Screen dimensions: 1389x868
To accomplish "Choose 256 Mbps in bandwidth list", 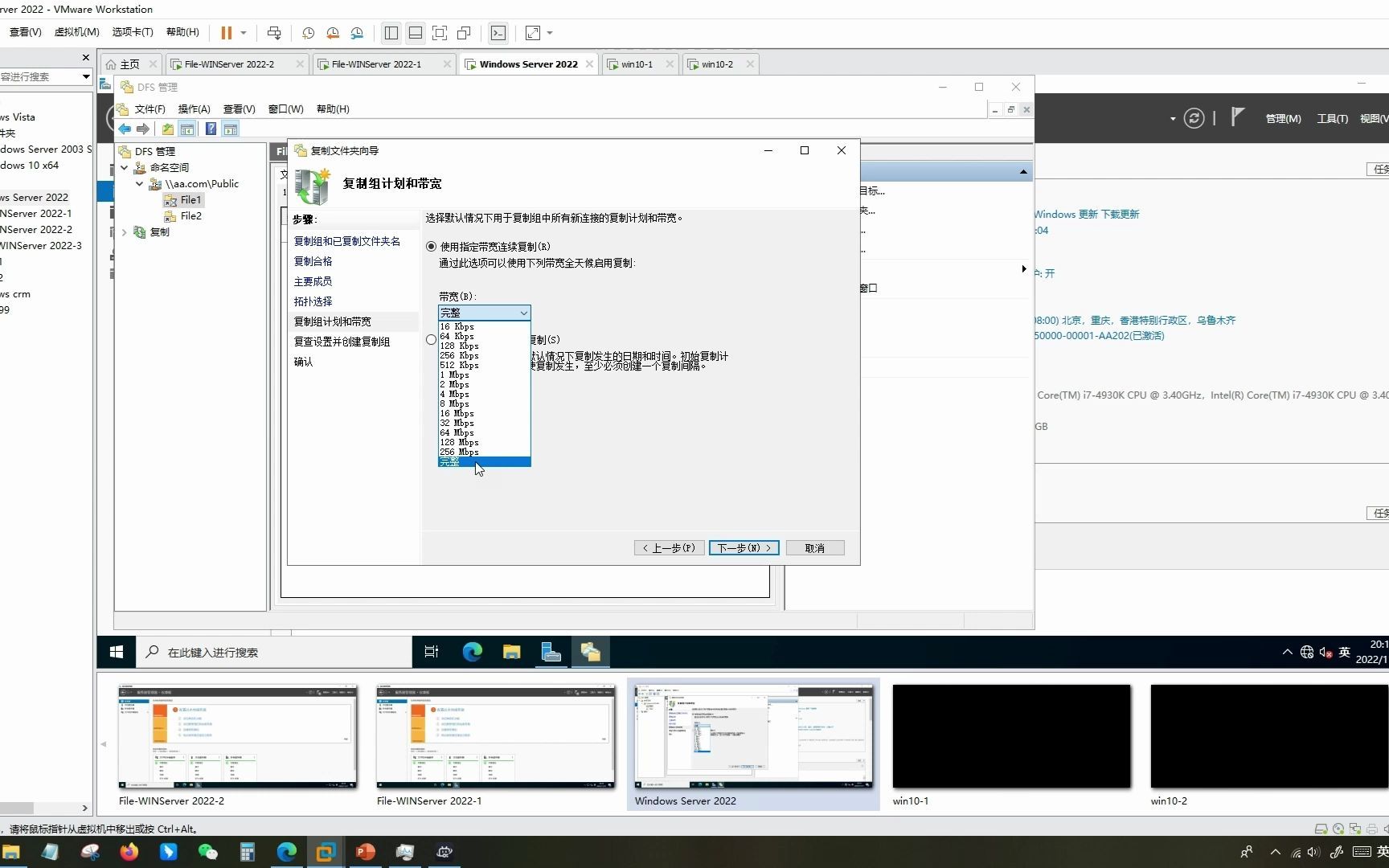I will [x=484, y=452].
